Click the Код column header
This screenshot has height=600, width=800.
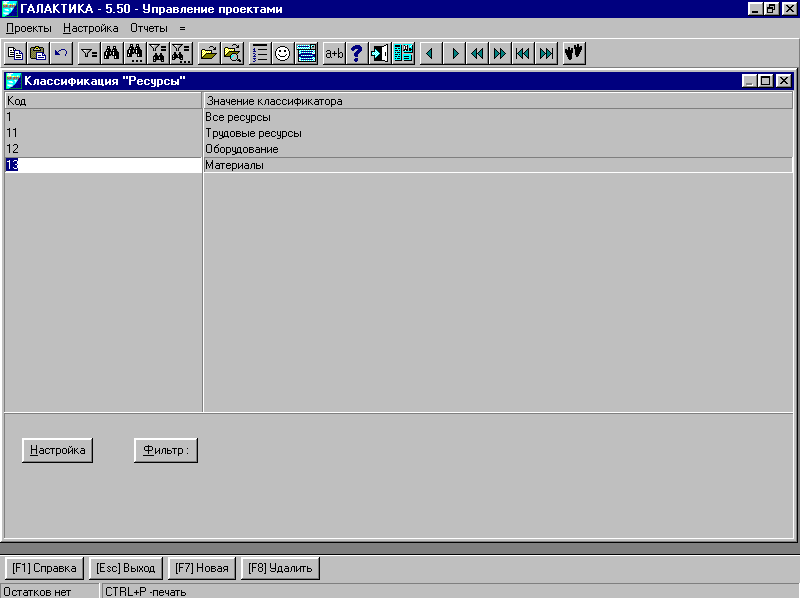(103, 101)
